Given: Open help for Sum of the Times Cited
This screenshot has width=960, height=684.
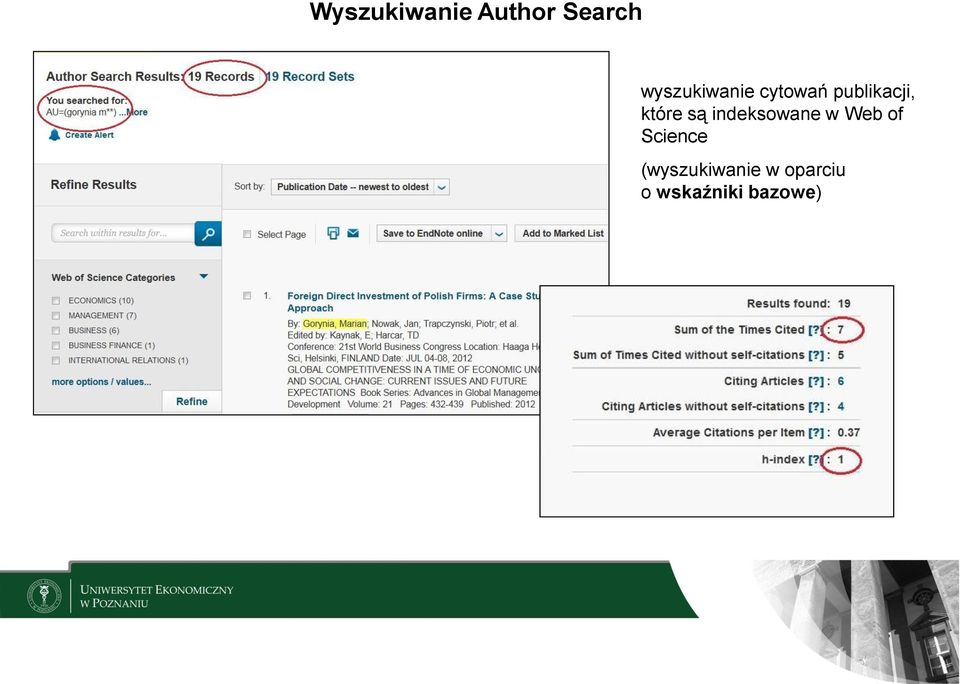Looking at the screenshot, I should [x=815, y=330].
